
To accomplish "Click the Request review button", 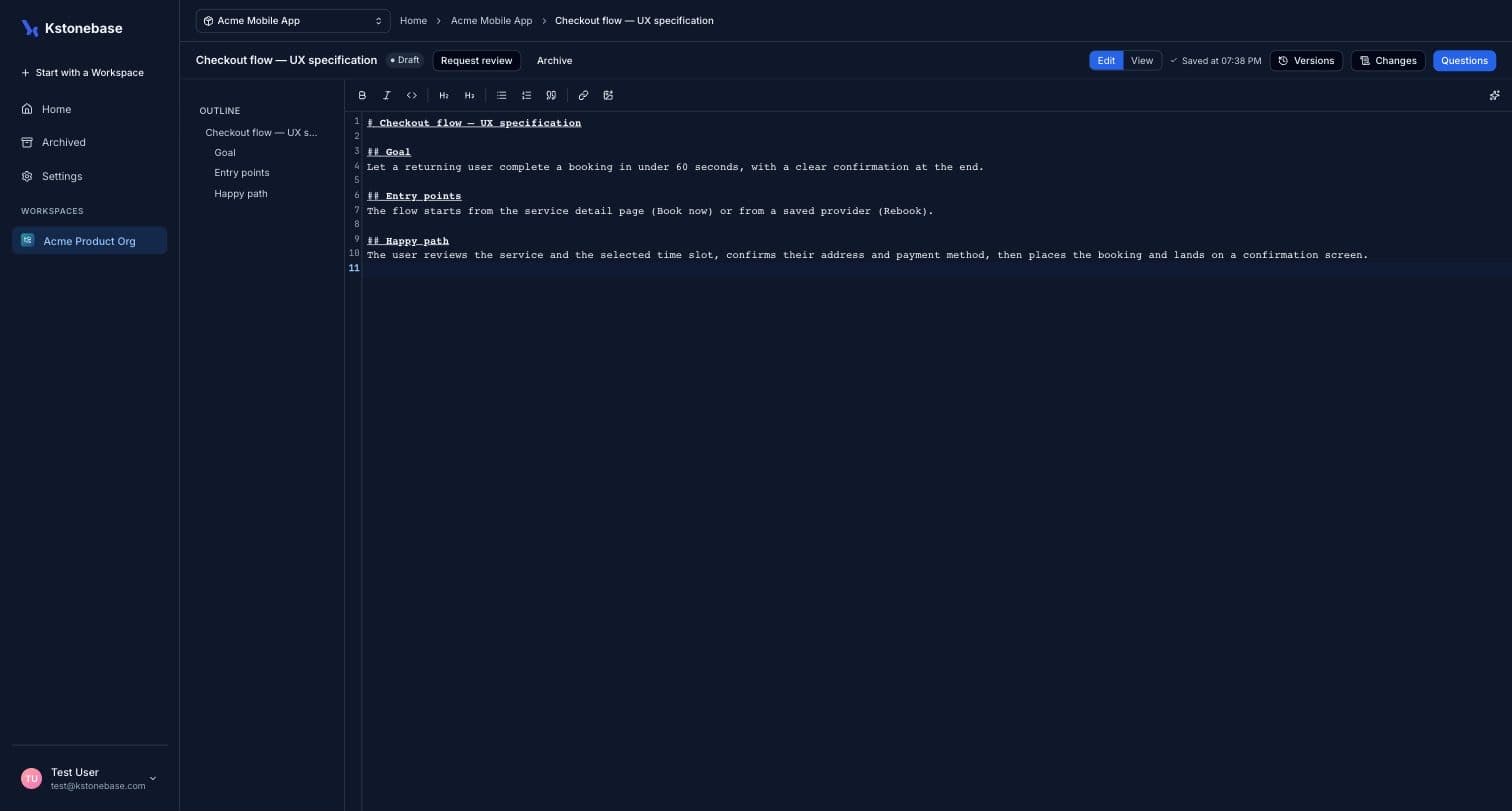I will pyautogui.click(x=476, y=61).
